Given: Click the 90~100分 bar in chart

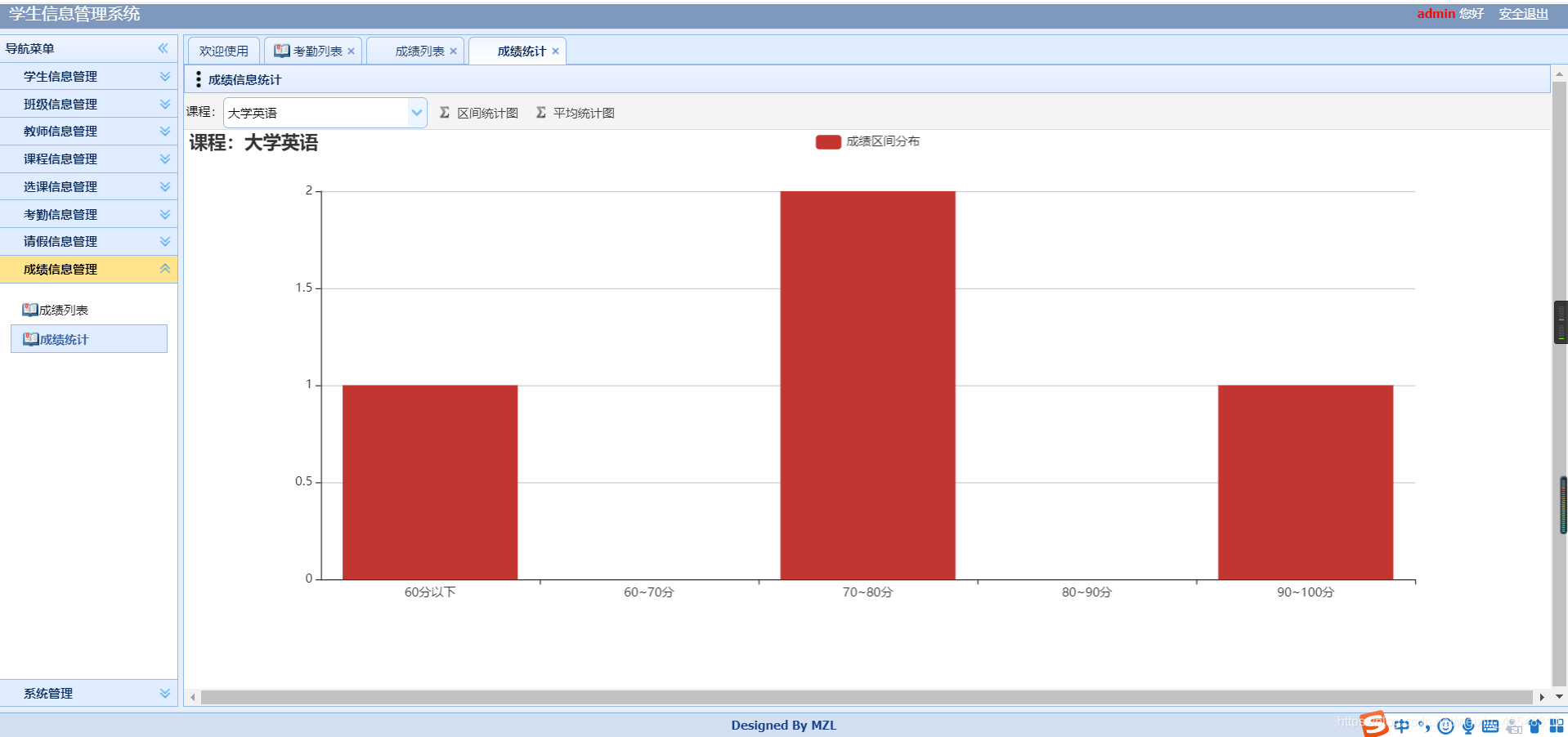Looking at the screenshot, I should [1306, 482].
